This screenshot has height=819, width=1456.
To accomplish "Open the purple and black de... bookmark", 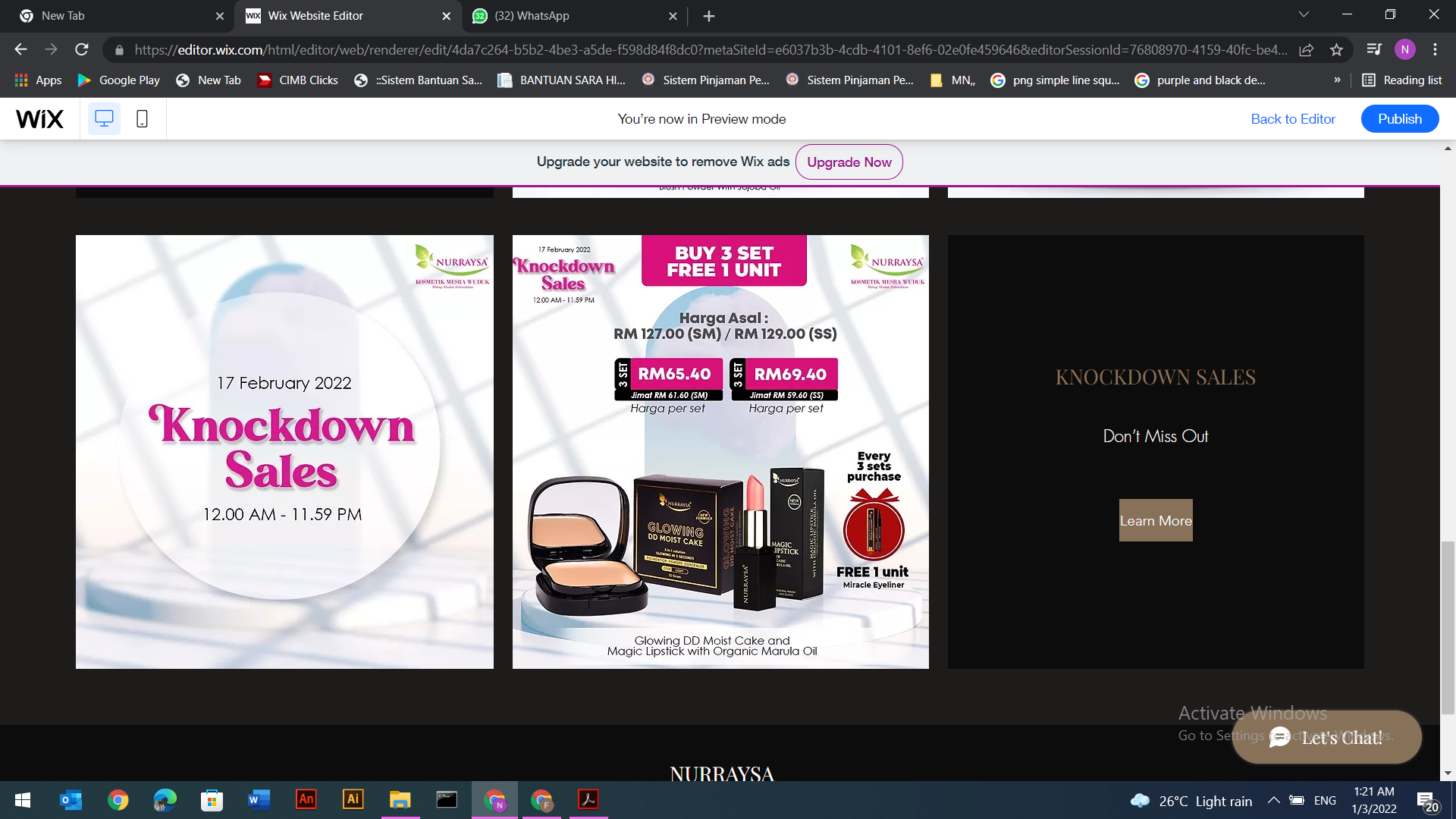I will 1200,80.
